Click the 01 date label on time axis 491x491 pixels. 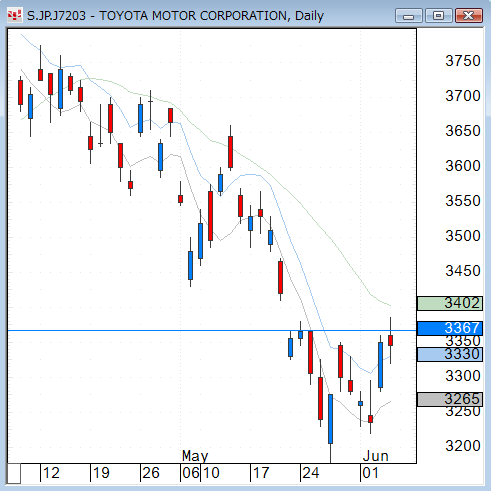[370, 473]
